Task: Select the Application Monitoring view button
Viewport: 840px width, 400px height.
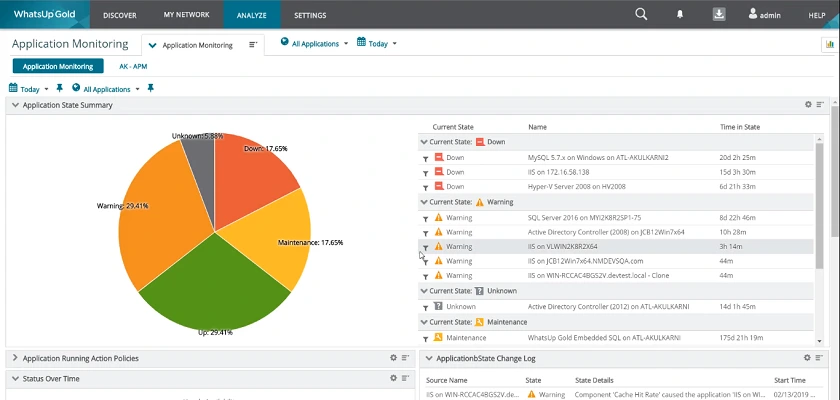Action: pyautogui.click(x=58, y=66)
